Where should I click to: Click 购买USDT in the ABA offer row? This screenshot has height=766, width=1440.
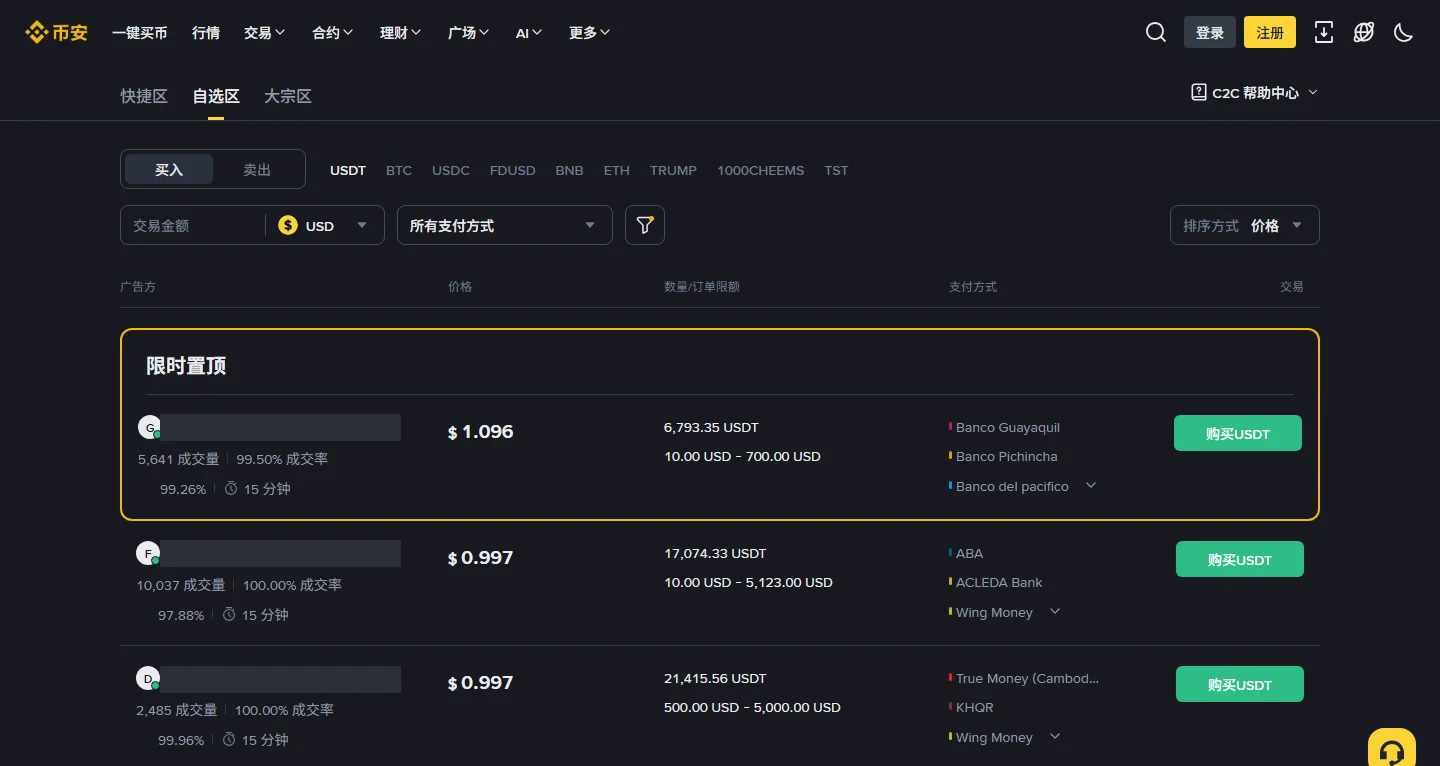[1240, 559]
